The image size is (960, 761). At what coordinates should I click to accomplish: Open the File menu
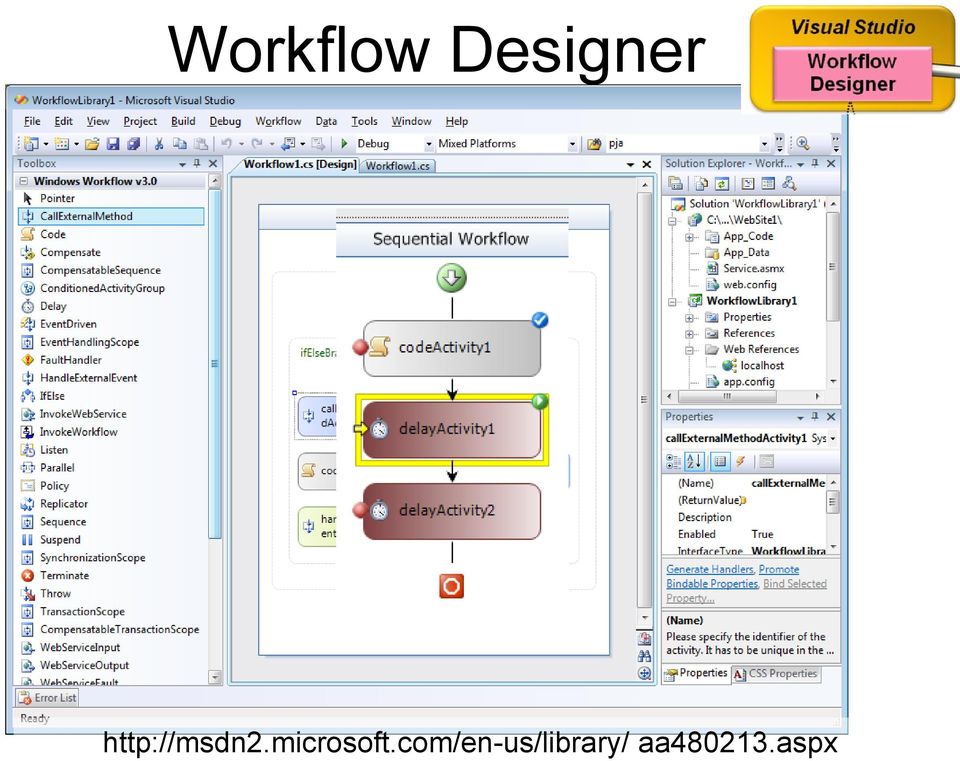[32, 121]
